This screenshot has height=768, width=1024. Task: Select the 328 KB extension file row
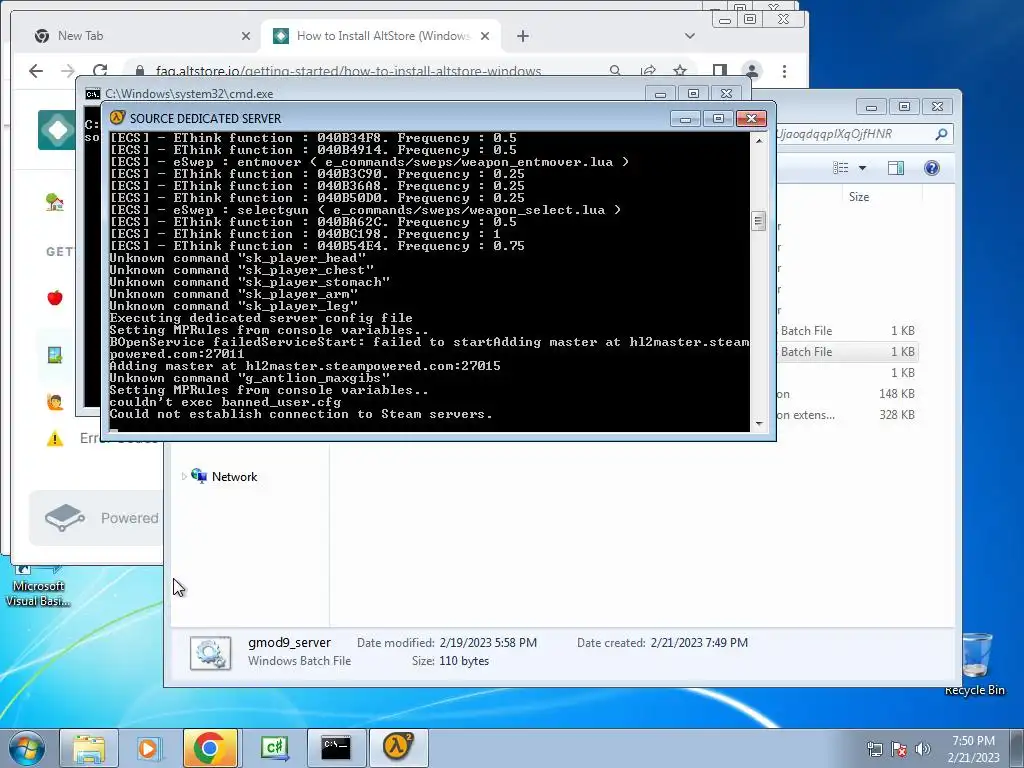(847, 415)
